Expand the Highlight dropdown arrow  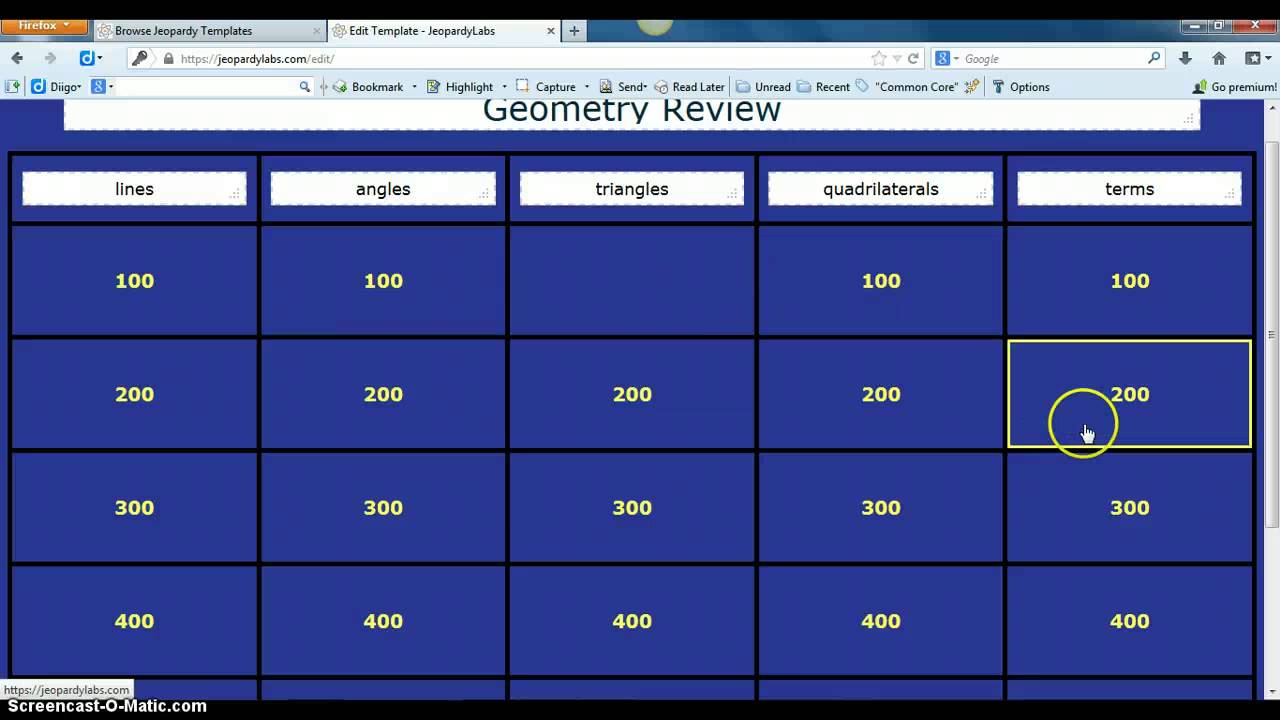(x=504, y=87)
